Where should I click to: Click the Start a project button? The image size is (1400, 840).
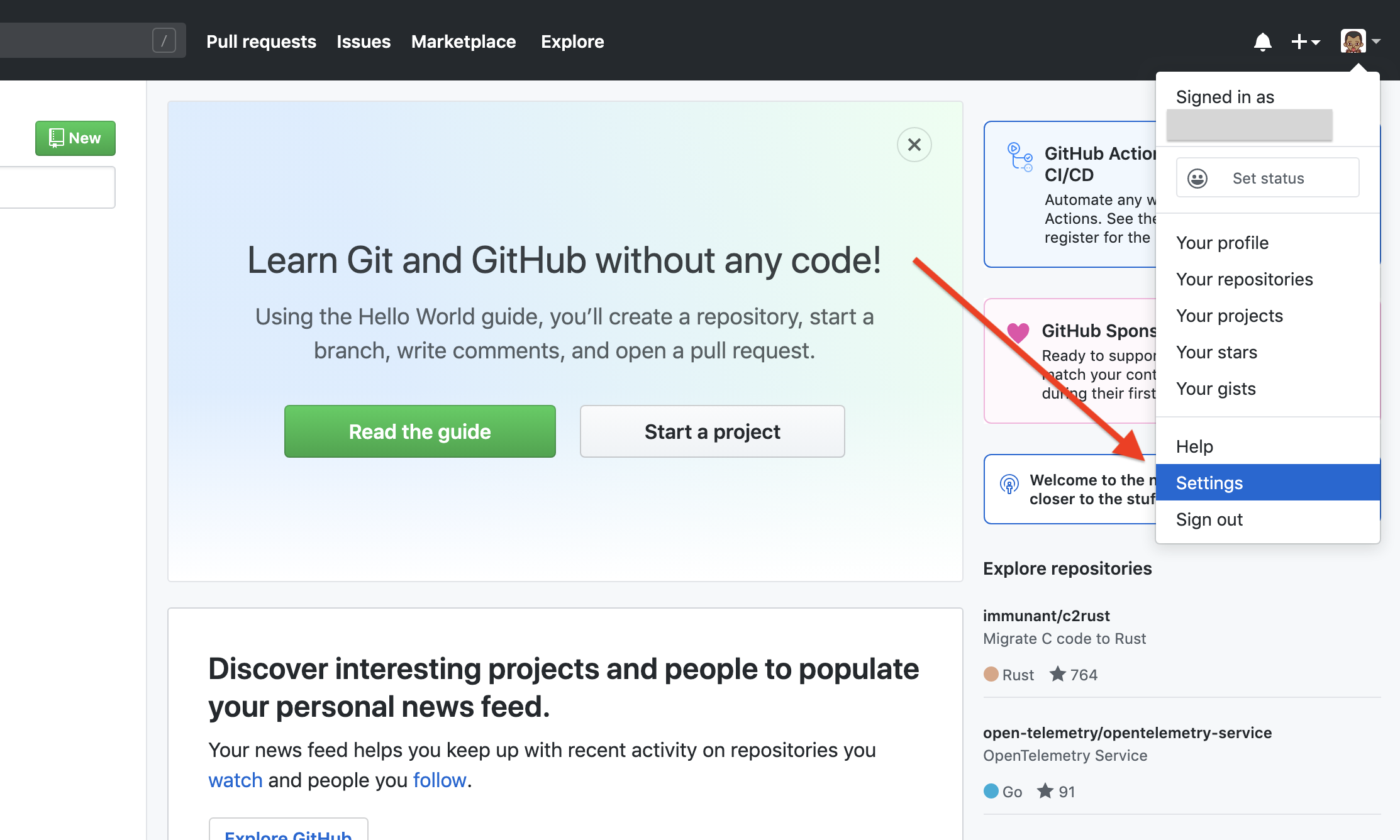[712, 431]
